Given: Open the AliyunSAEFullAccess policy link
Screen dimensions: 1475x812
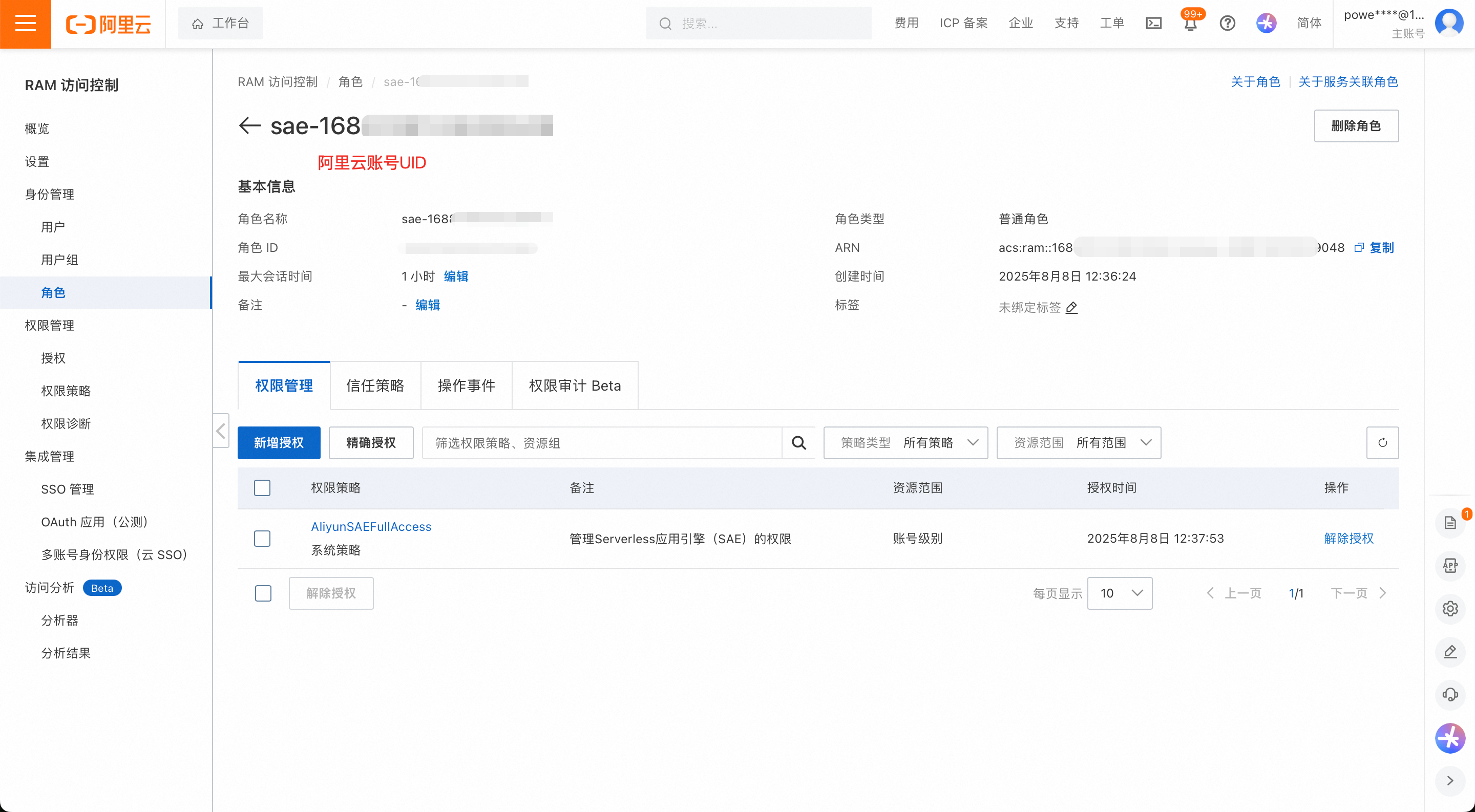Looking at the screenshot, I should pos(371,526).
